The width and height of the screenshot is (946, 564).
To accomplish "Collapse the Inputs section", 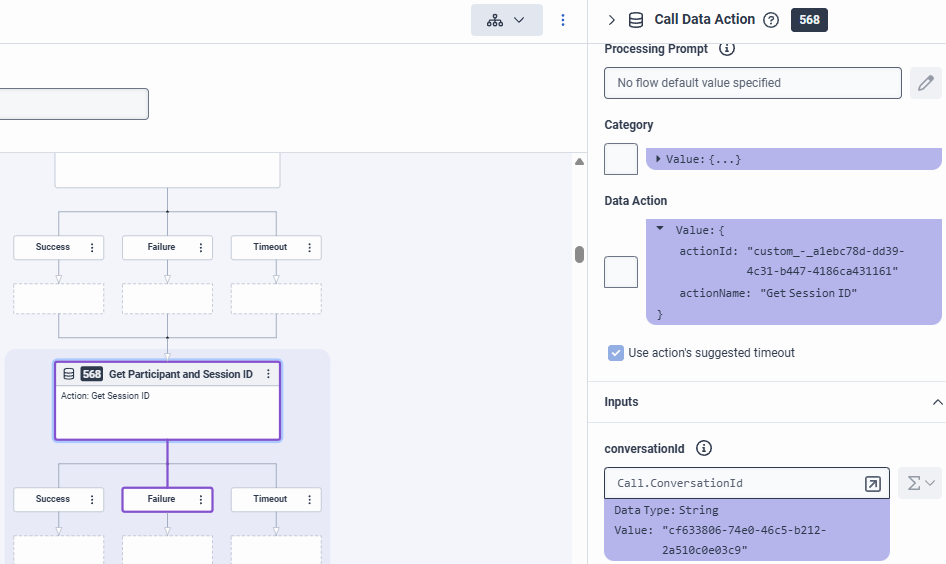I will [937, 402].
